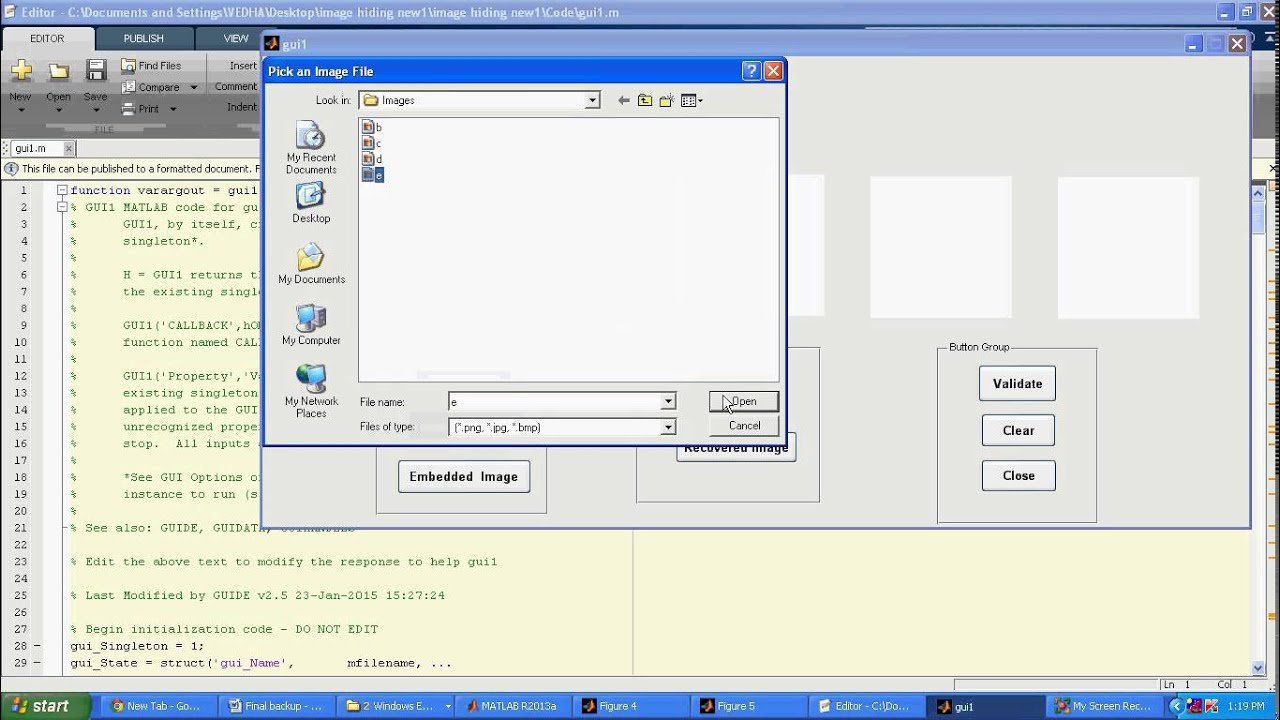Screen dimensions: 1280x720
Task: Click the New file icon in Editor
Action: pos(21,71)
